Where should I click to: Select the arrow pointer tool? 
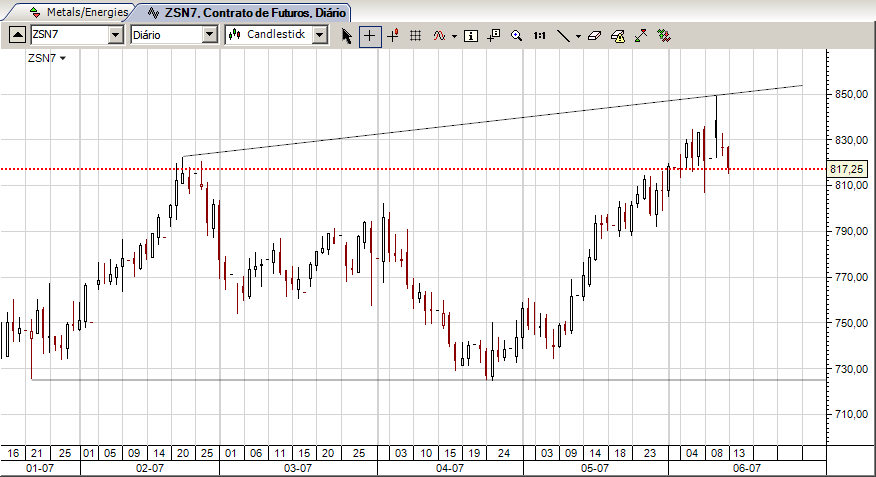click(347, 36)
